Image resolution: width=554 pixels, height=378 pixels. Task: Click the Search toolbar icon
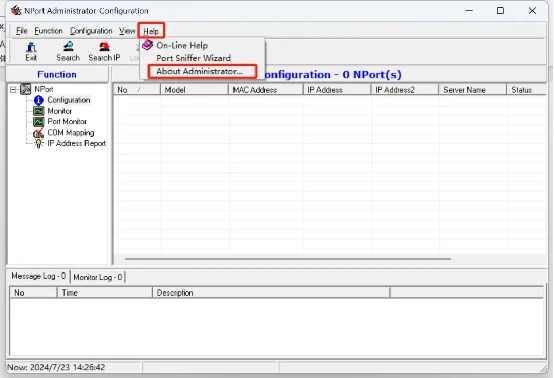click(68, 47)
